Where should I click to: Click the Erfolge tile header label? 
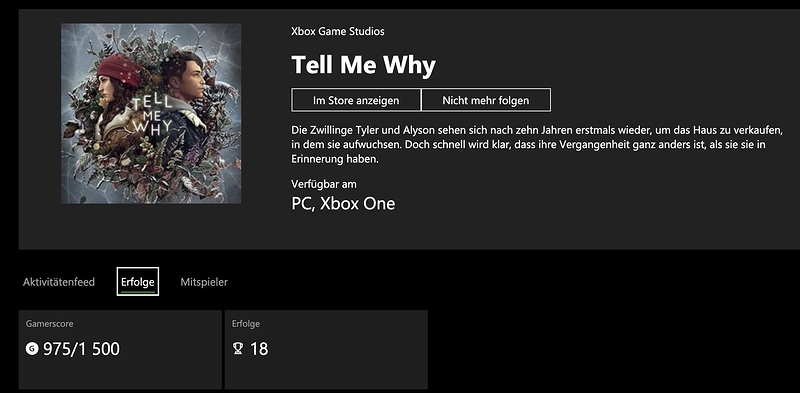pyautogui.click(x=246, y=324)
